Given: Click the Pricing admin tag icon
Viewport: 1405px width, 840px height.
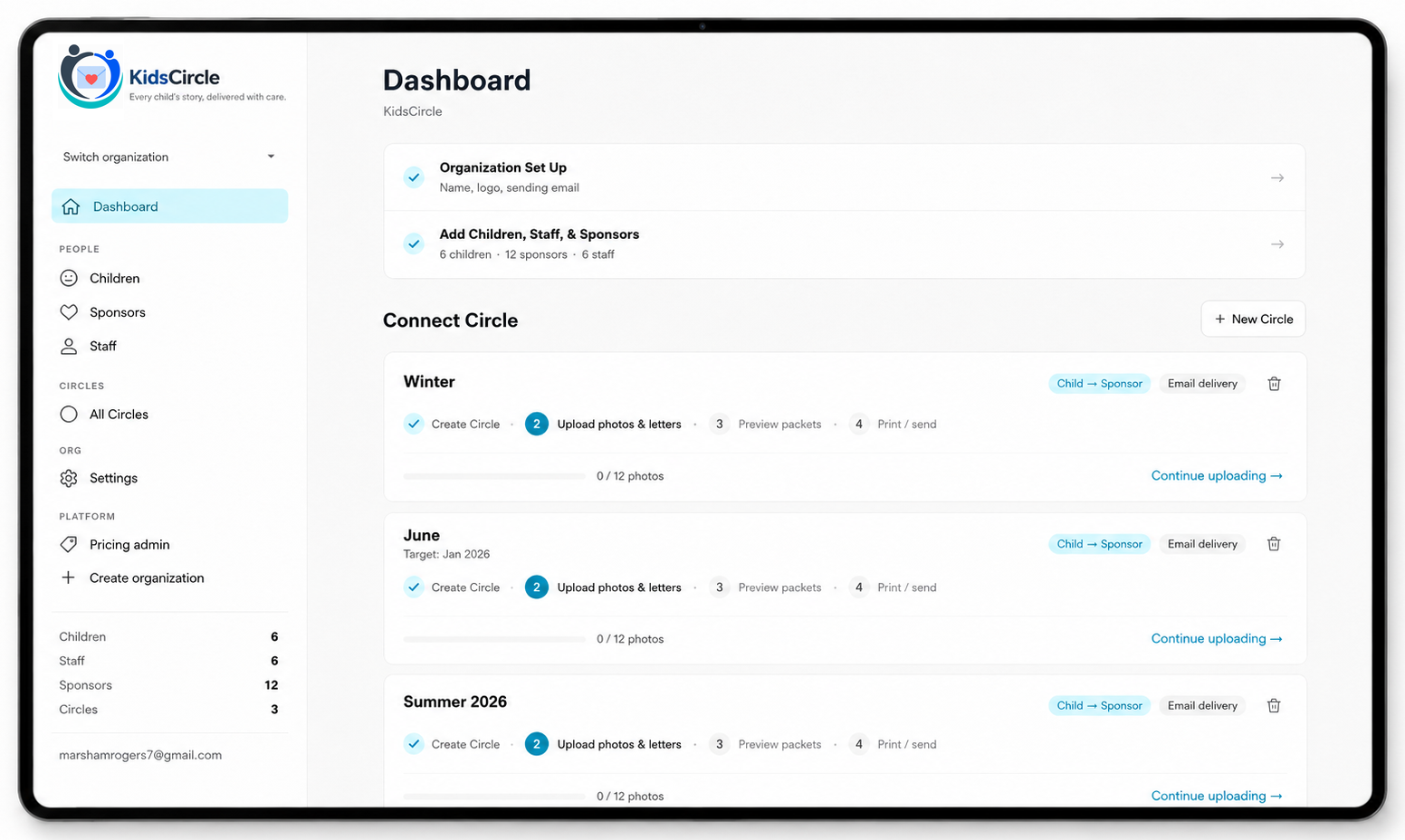Looking at the screenshot, I should coord(69,544).
